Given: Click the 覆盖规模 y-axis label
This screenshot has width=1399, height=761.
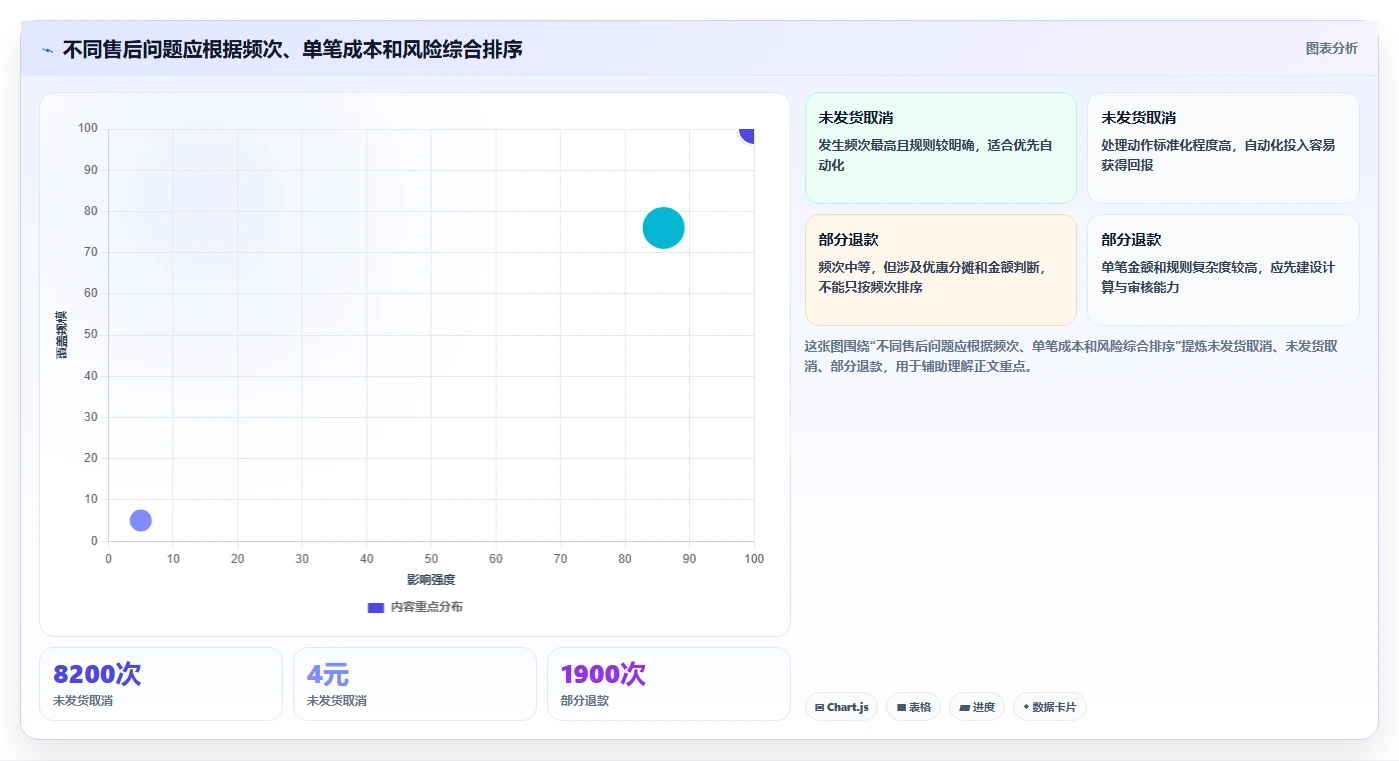Looking at the screenshot, I should pos(62,335).
